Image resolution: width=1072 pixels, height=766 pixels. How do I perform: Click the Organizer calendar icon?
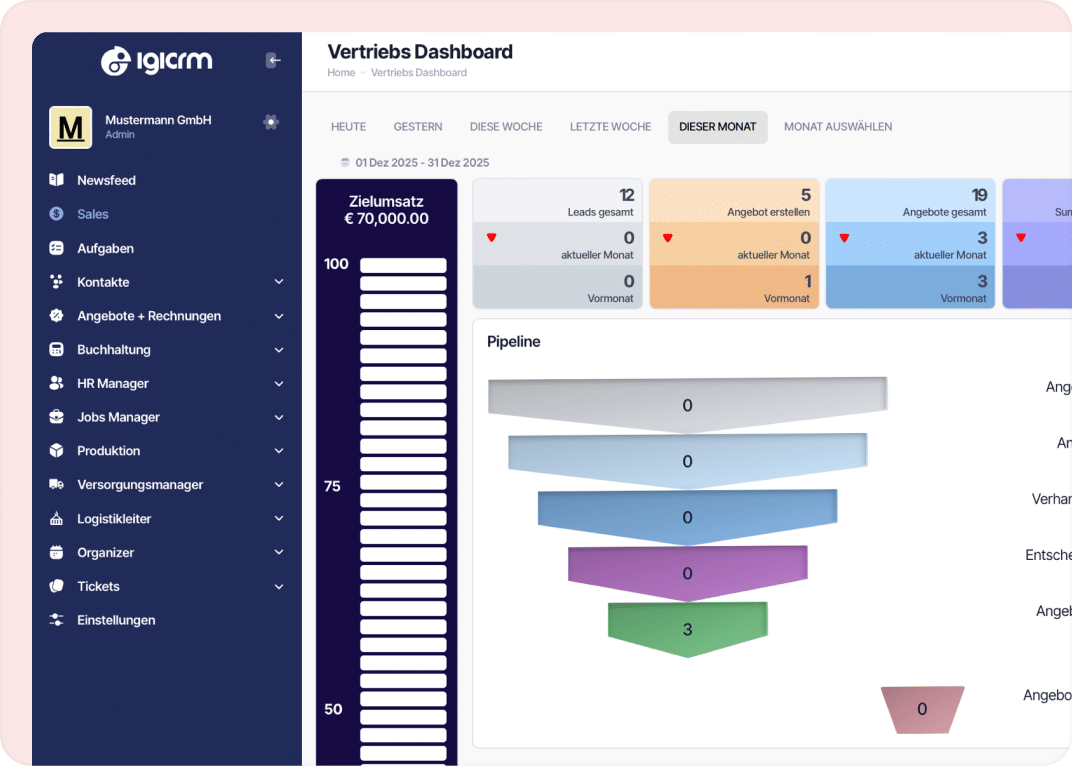coord(57,553)
